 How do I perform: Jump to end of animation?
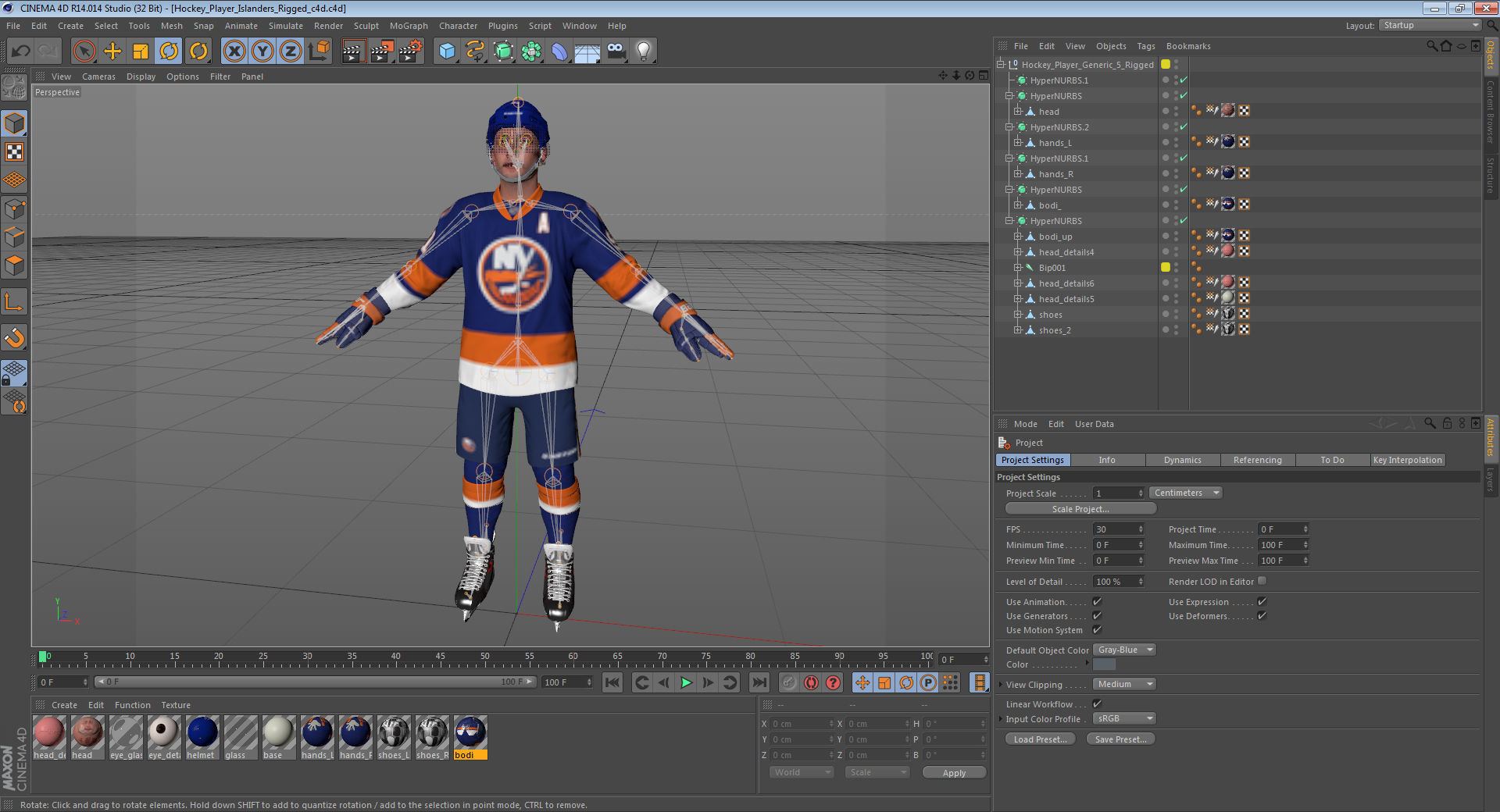759,682
